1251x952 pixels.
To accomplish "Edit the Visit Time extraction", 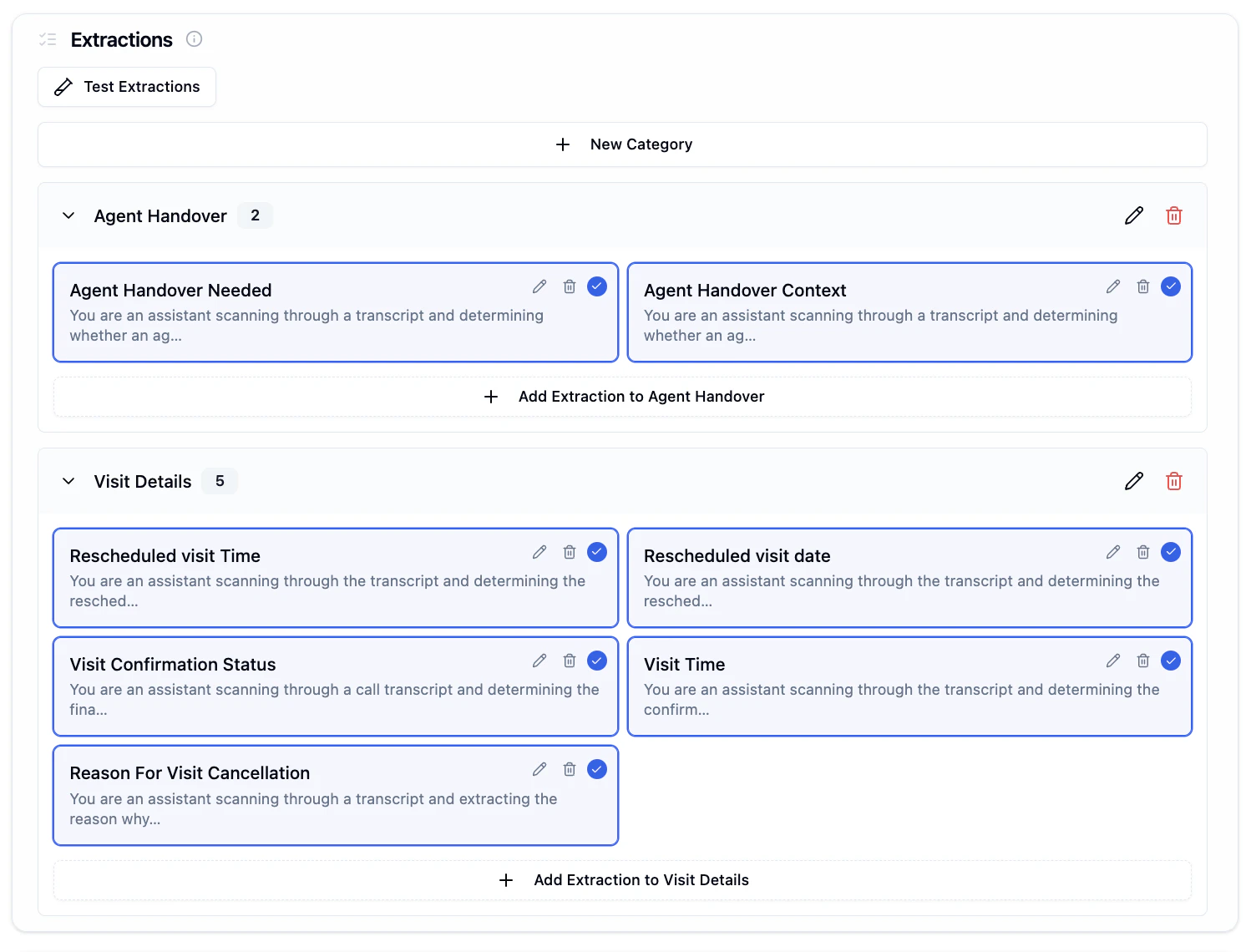I will point(1113,661).
